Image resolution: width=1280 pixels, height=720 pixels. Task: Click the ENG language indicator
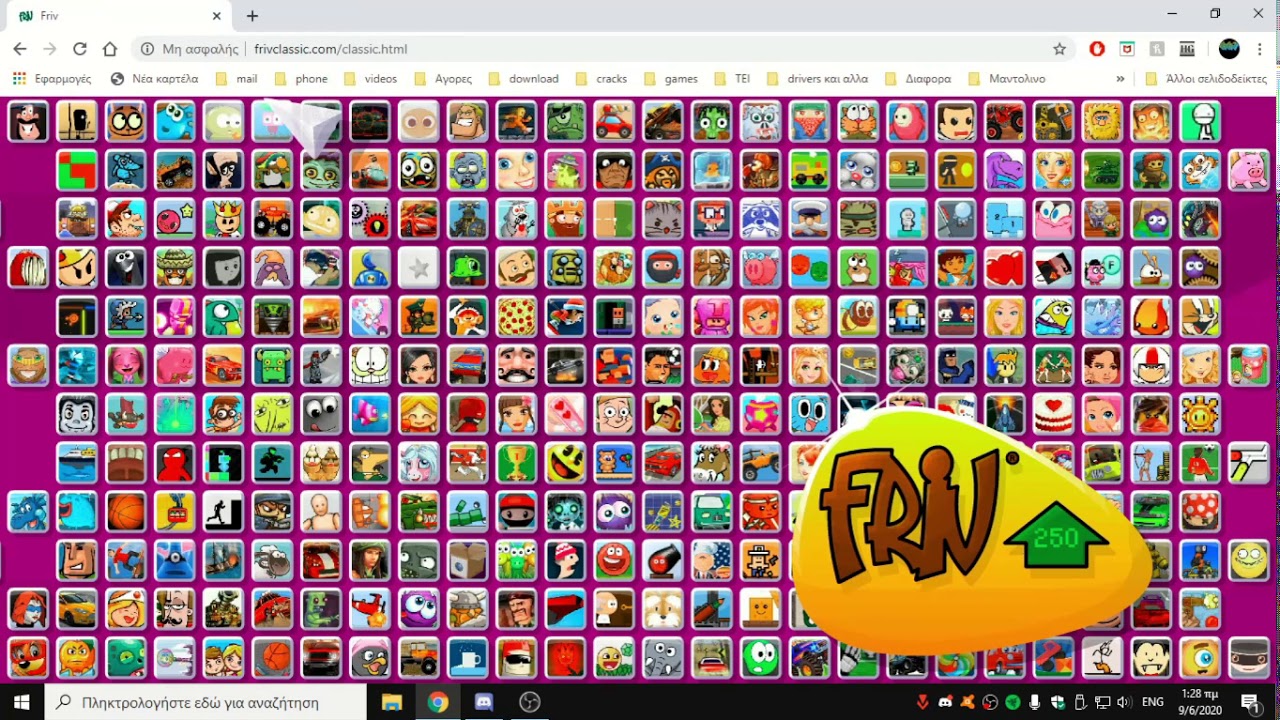coord(1152,702)
